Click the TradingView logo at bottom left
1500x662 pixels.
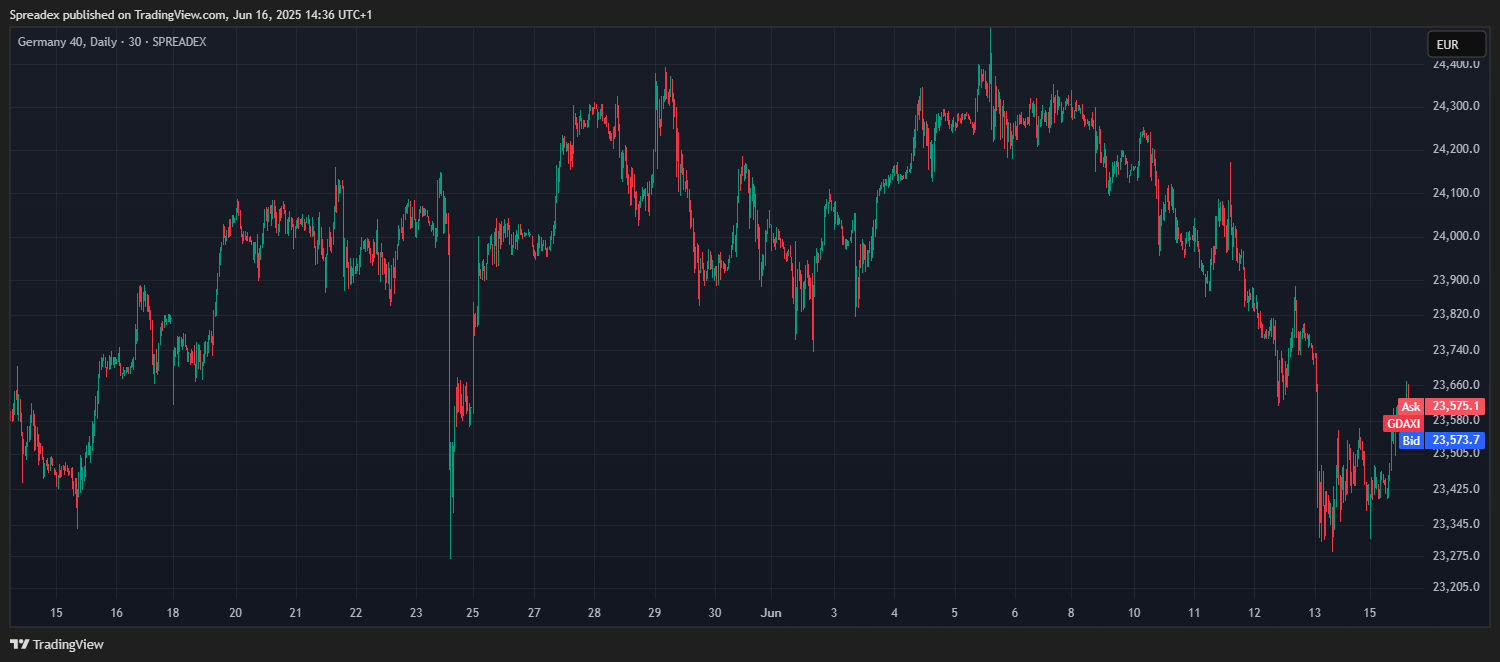coord(57,644)
